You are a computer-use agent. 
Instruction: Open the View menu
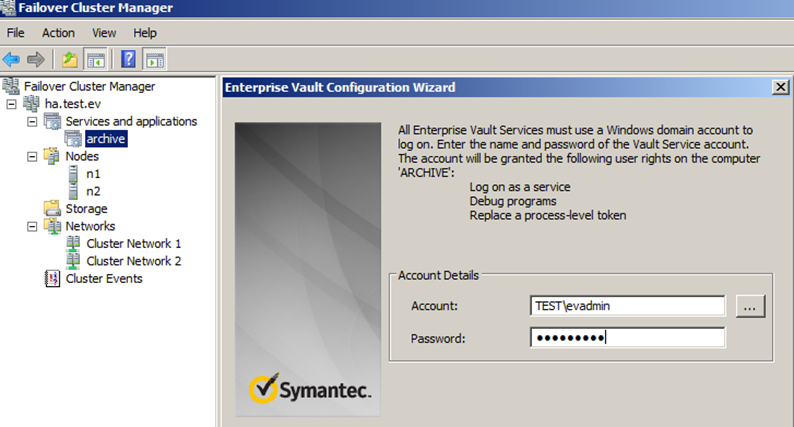pyautogui.click(x=104, y=33)
